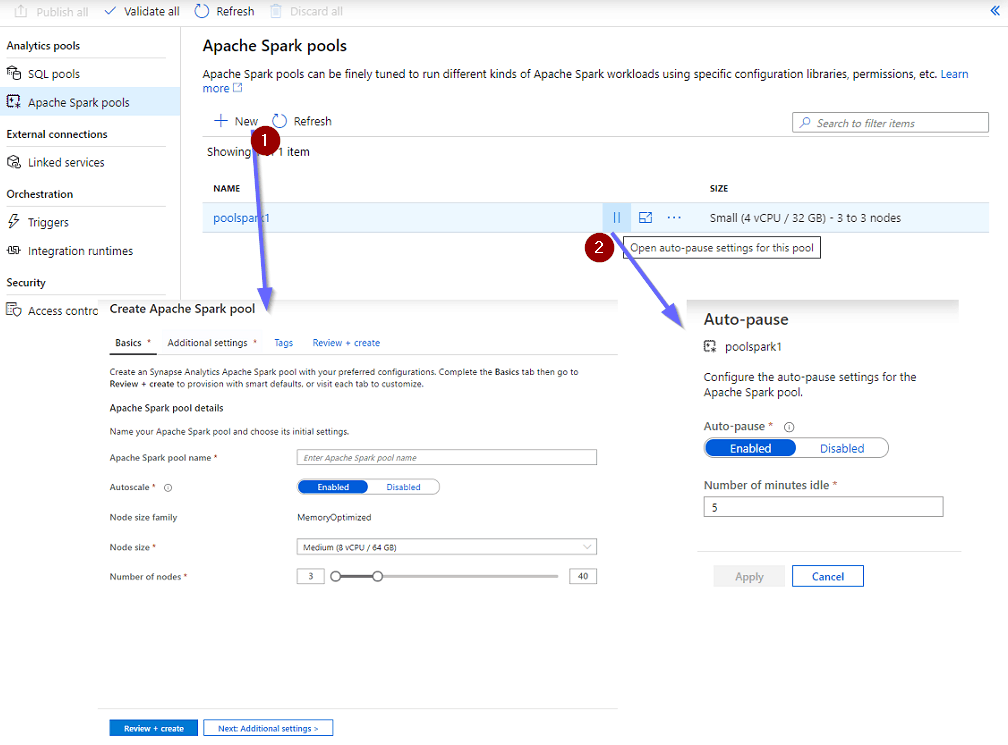
Task: Click the Linked services icon
Action: pos(14,162)
